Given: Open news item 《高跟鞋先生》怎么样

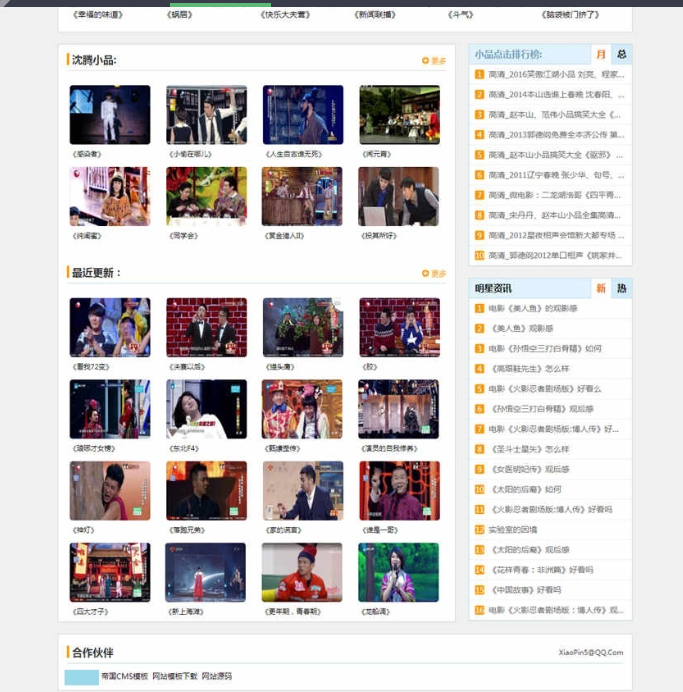Looking at the screenshot, I should coord(529,369).
